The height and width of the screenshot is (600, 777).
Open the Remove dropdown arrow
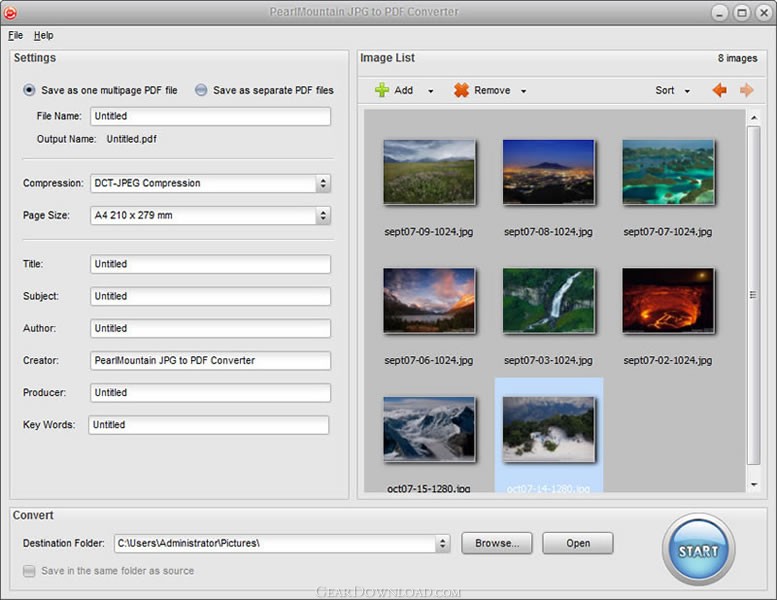pos(523,91)
